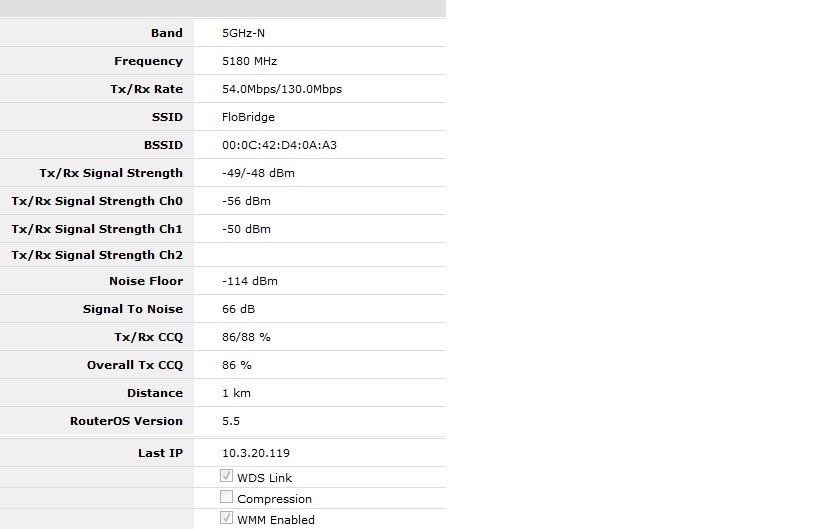Click the Tx/Rx Rate value field

pyautogui.click(x=282, y=89)
